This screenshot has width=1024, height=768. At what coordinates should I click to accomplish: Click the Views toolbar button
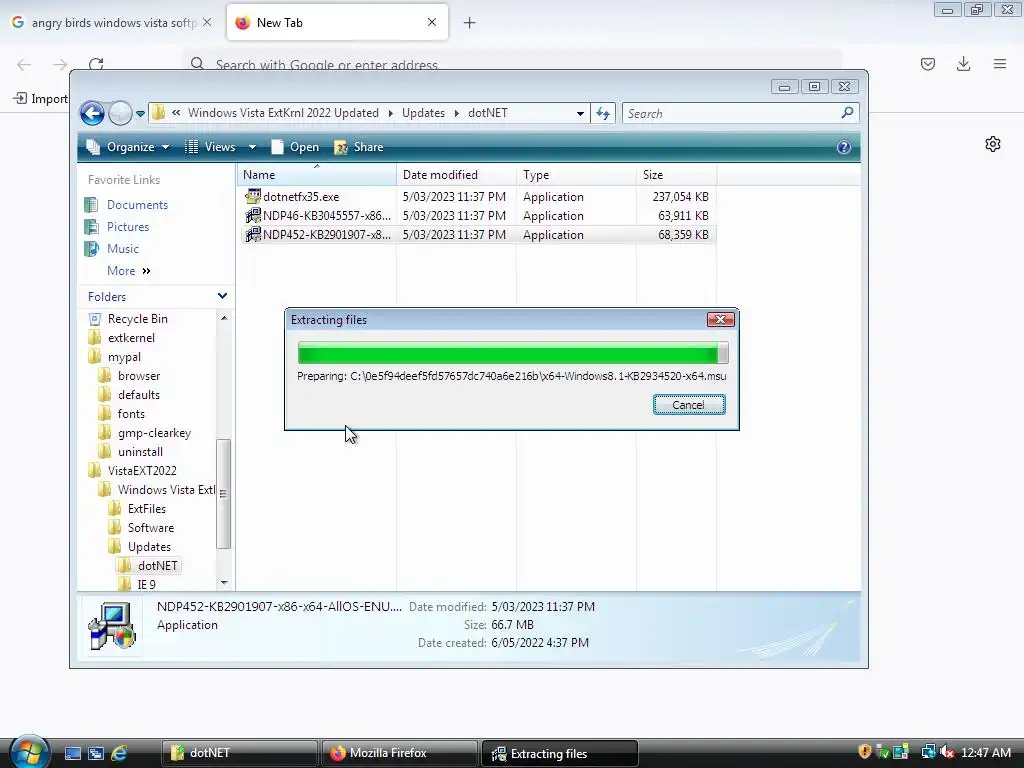(x=212, y=147)
